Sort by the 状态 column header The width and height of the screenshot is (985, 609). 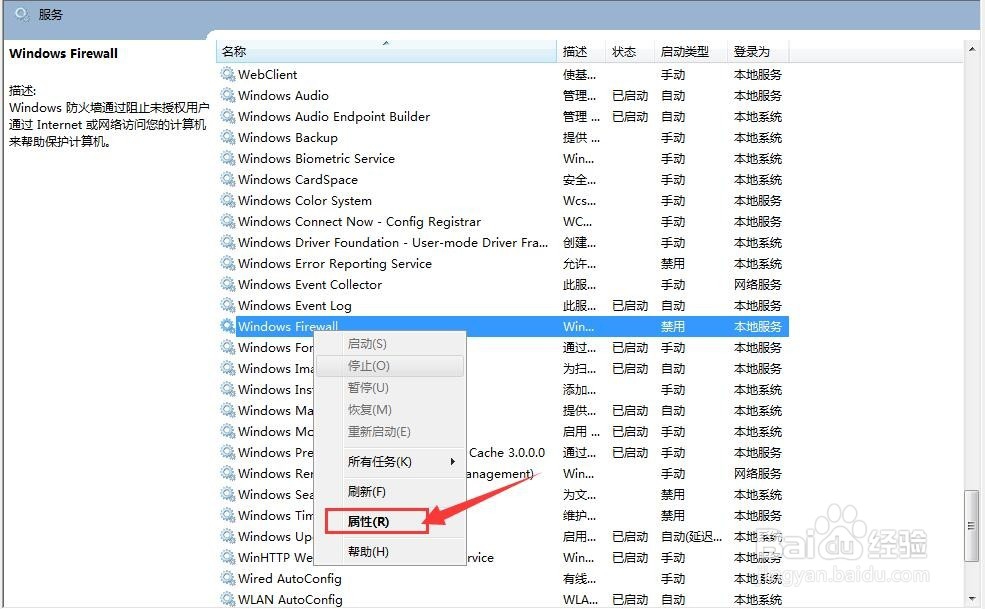pyautogui.click(x=629, y=52)
